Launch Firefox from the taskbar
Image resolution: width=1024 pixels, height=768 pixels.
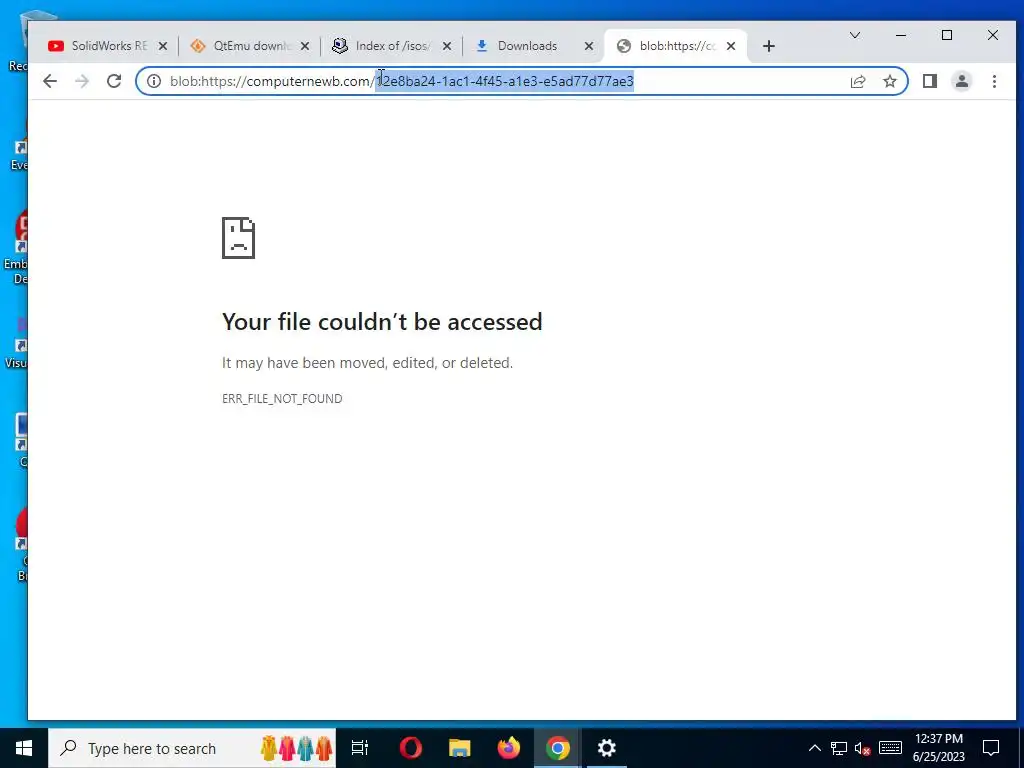(x=509, y=748)
